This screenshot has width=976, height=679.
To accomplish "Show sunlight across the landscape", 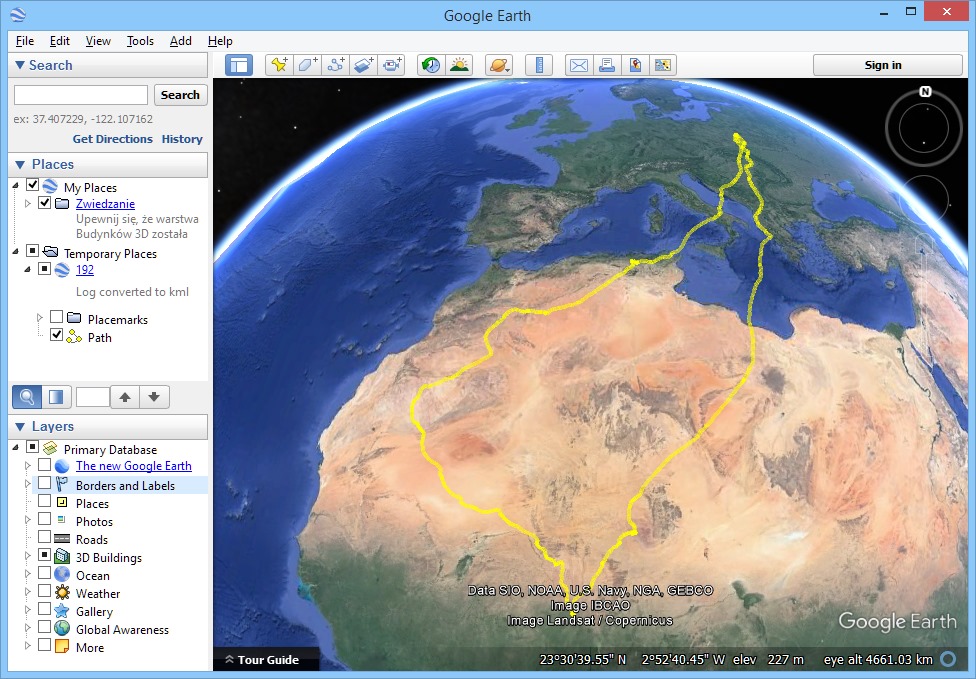I will 459,65.
